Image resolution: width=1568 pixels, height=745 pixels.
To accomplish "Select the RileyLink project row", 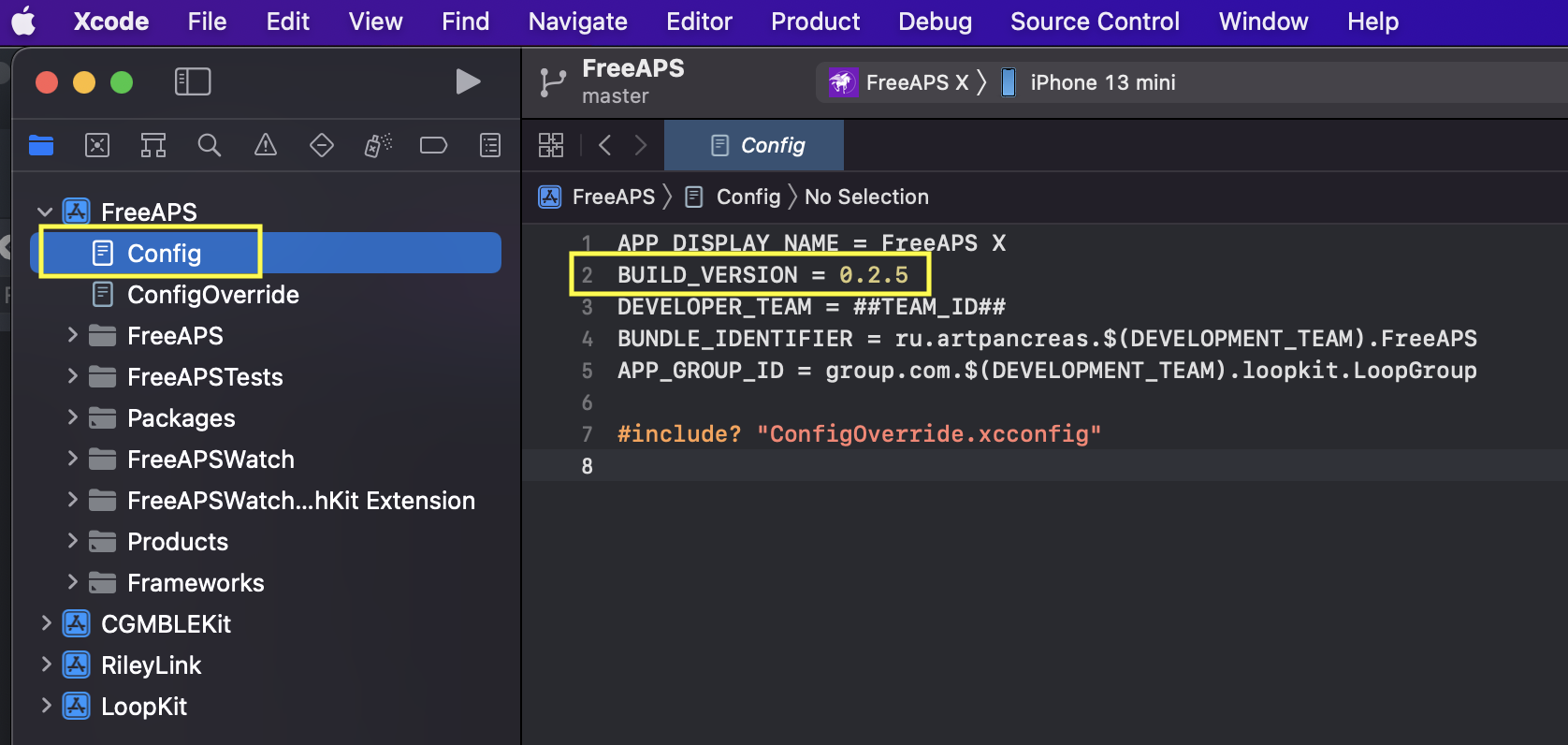I will pyautogui.click(x=266, y=665).
